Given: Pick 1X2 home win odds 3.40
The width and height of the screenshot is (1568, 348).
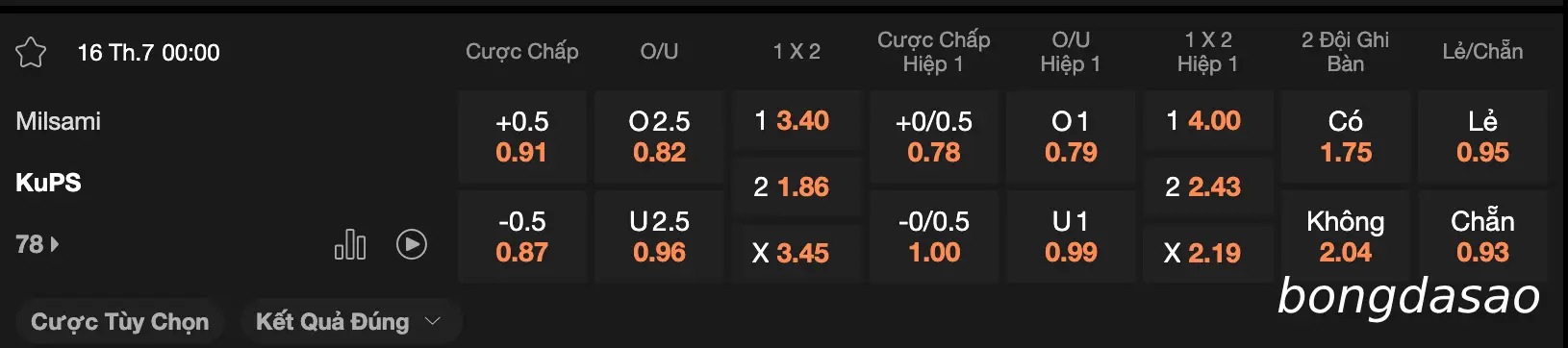Looking at the screenshot, I should coord(797,121).
